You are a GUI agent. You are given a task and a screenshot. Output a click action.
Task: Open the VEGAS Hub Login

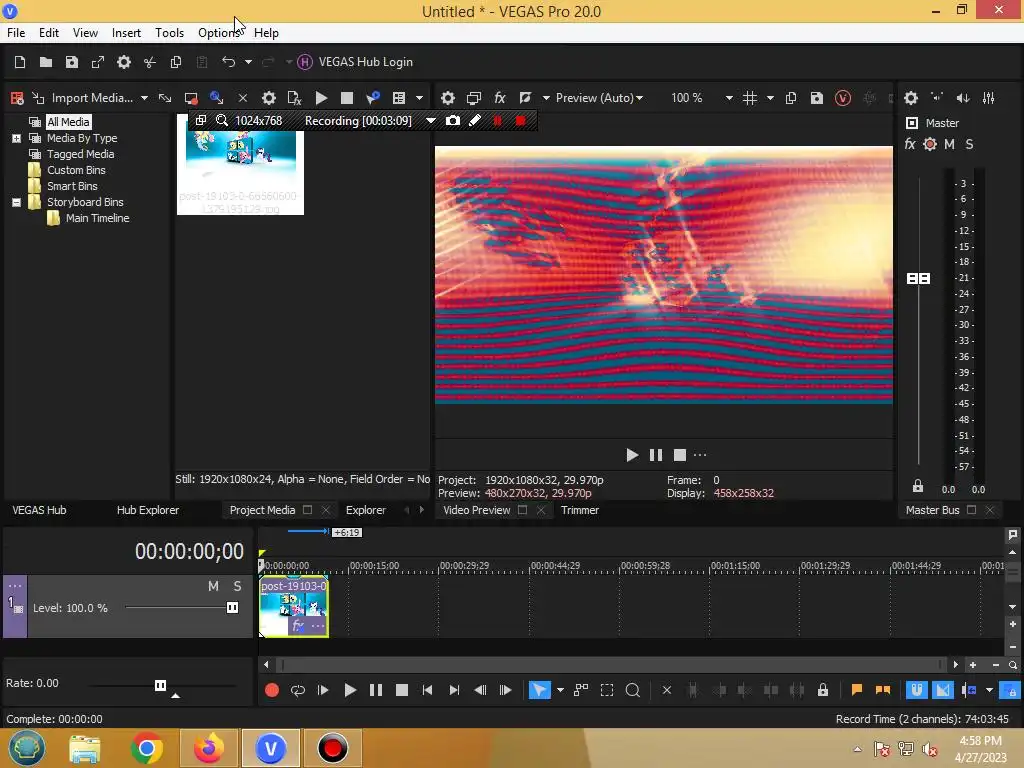356,62
